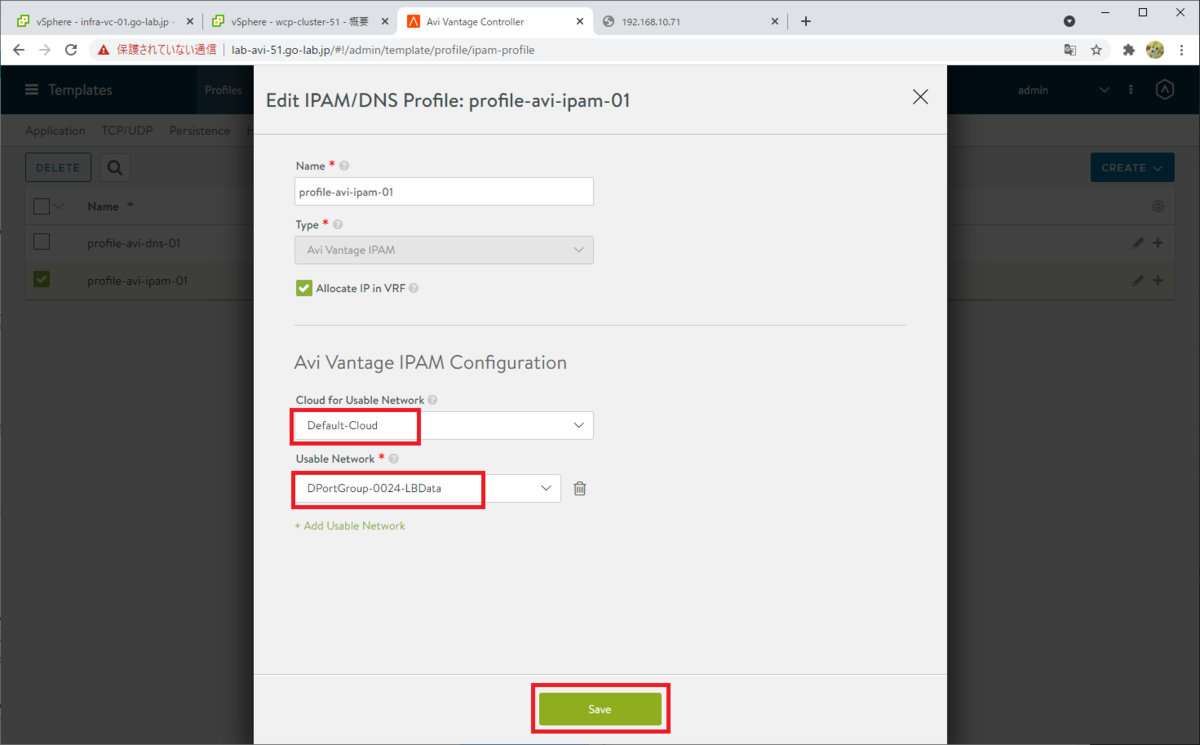
Task: Expand profile-avi-ipam-01 row plus icon
Action: click(1158, 281)
